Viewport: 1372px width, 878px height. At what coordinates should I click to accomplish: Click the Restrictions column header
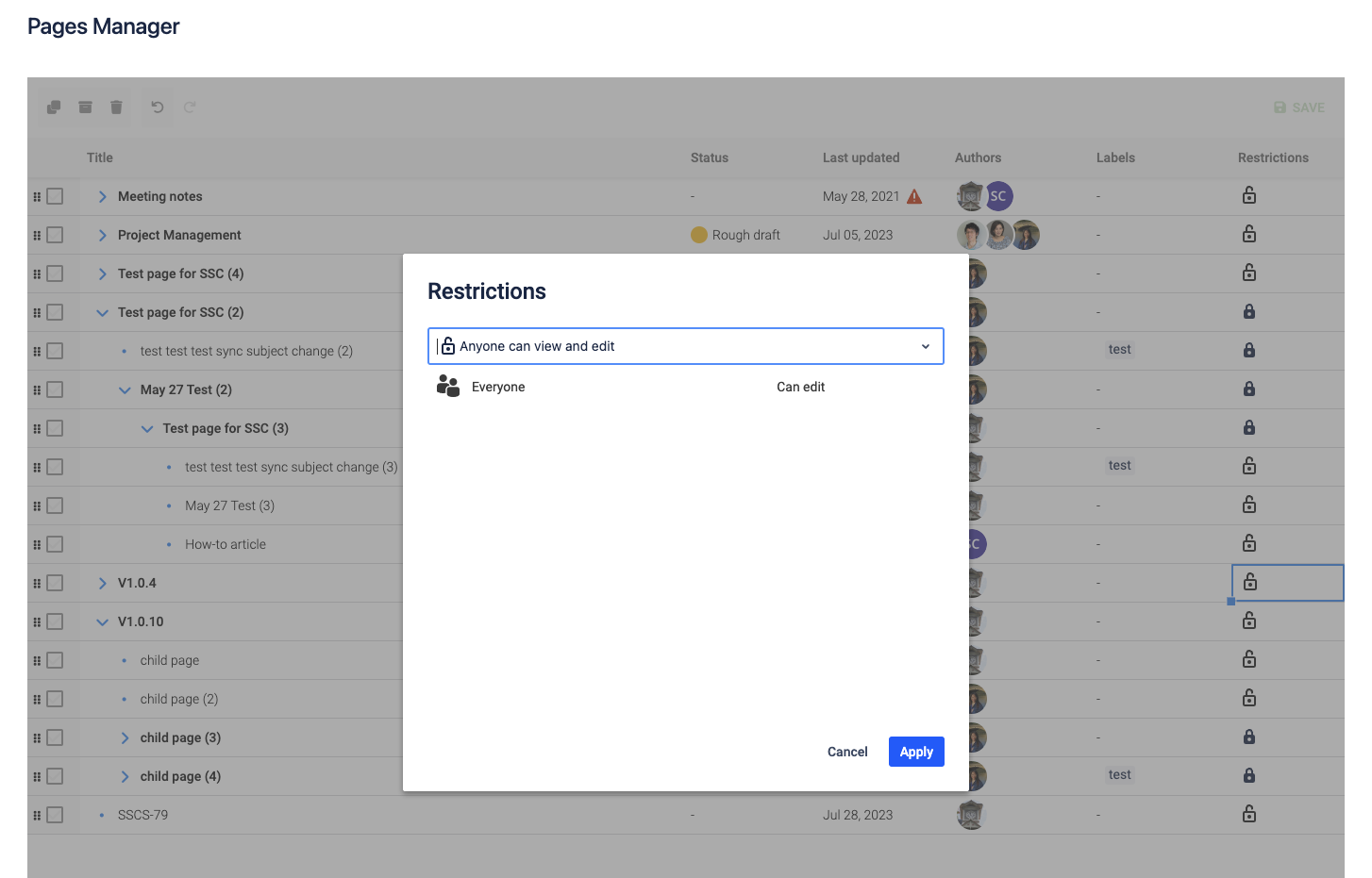click(1272, 157)
